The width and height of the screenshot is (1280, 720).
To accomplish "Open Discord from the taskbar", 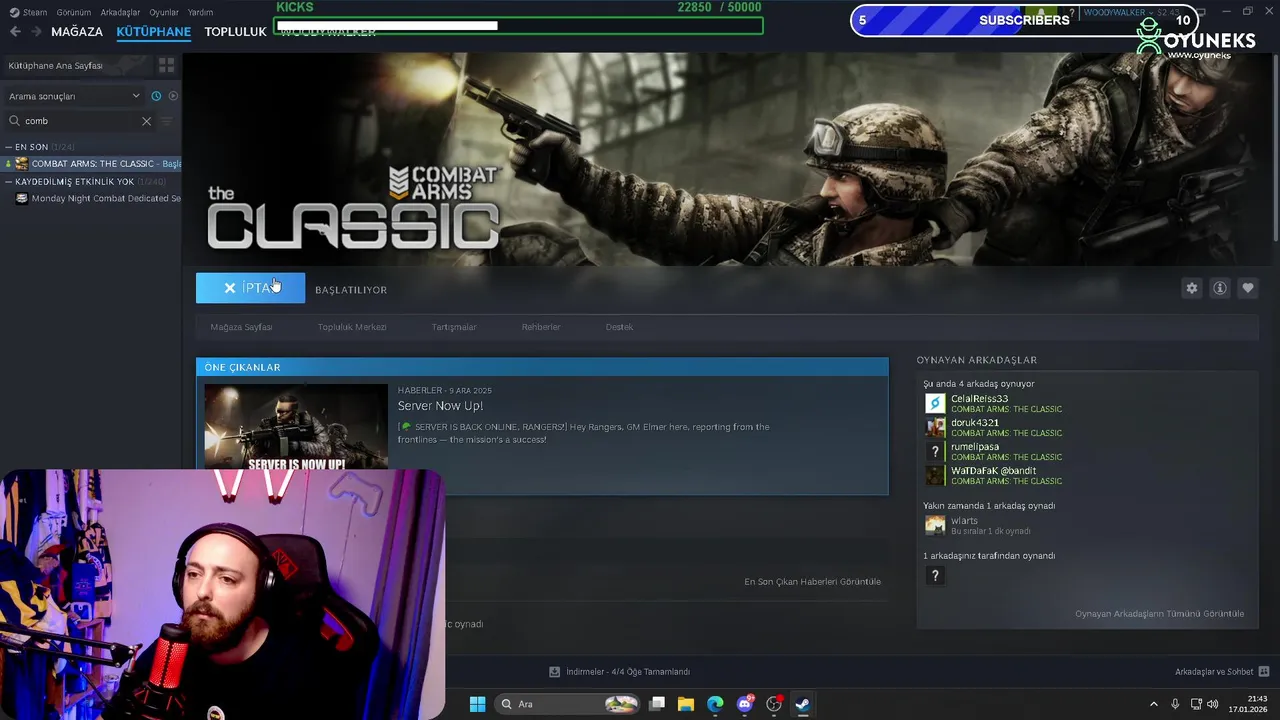I will tap(744, 704).
